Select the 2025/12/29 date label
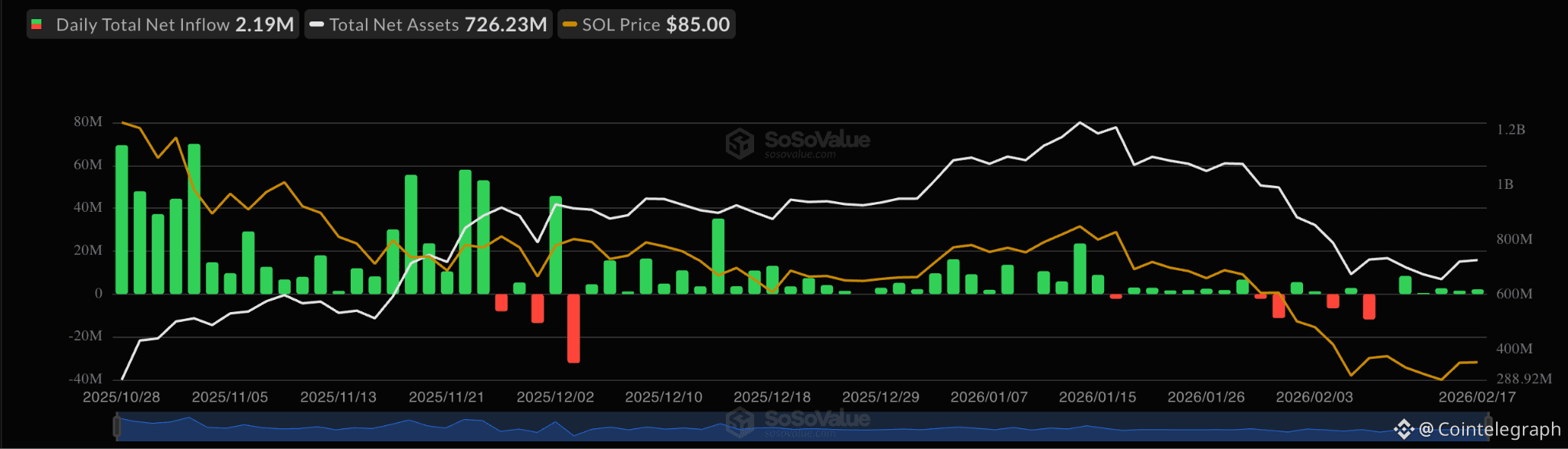1568x449 pixels. [x=880, y=397]
